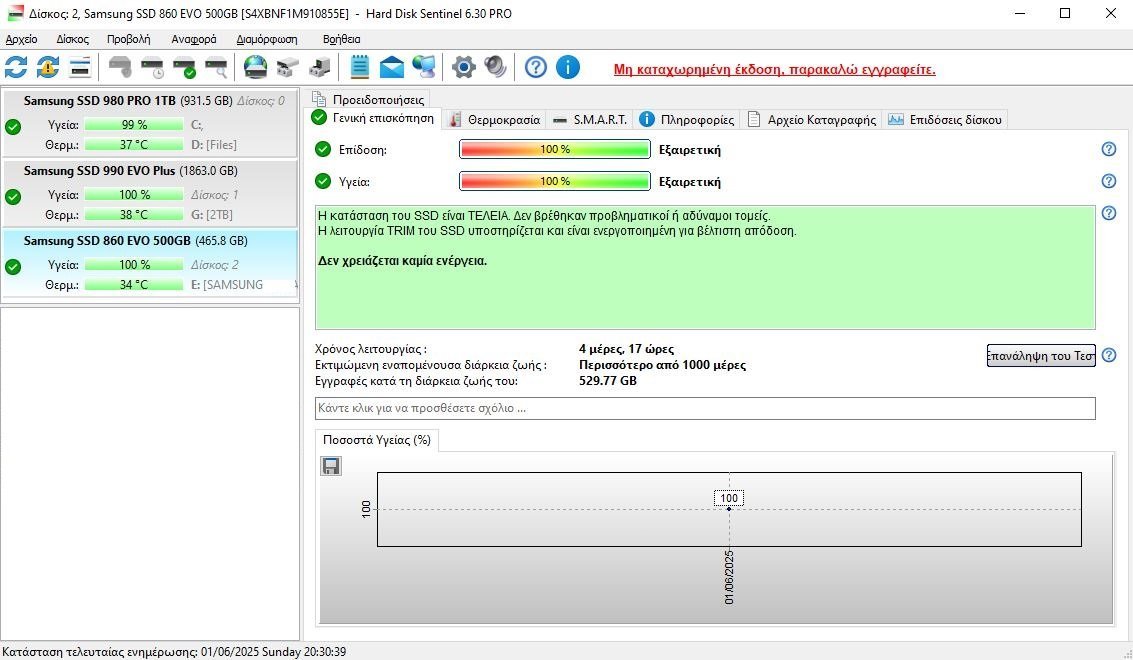
Task: Click the unregistered version registration link
Action: (x=775, y=69)
